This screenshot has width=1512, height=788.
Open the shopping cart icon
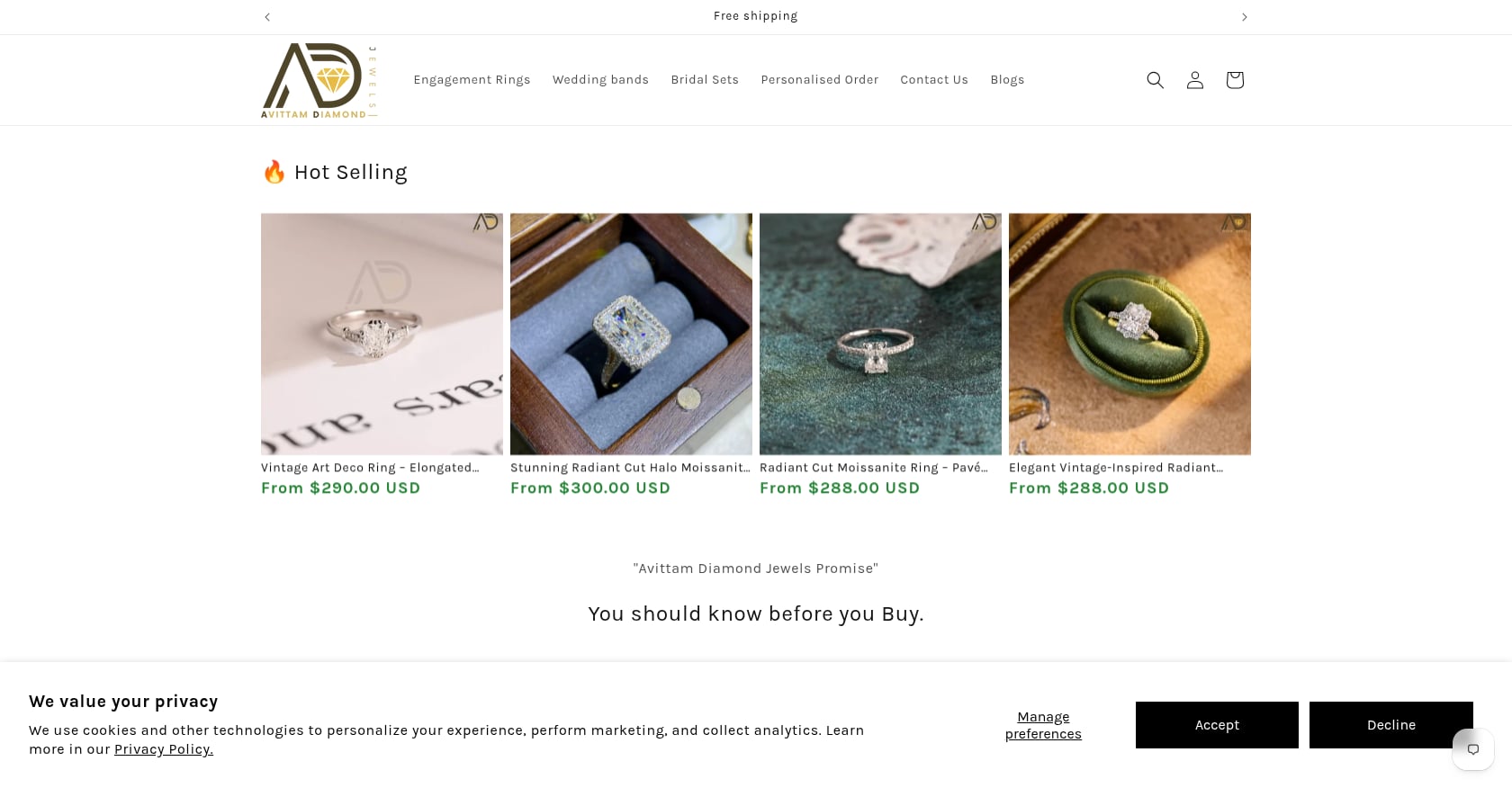1234,80
